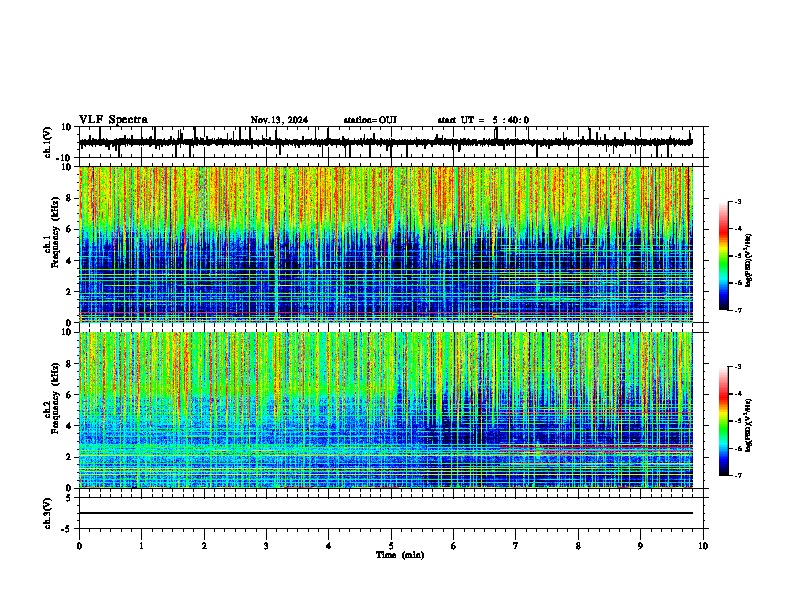792x612 pixels.
Task: Click the ch.2 spectrogram panel
Action: (386, 410)
